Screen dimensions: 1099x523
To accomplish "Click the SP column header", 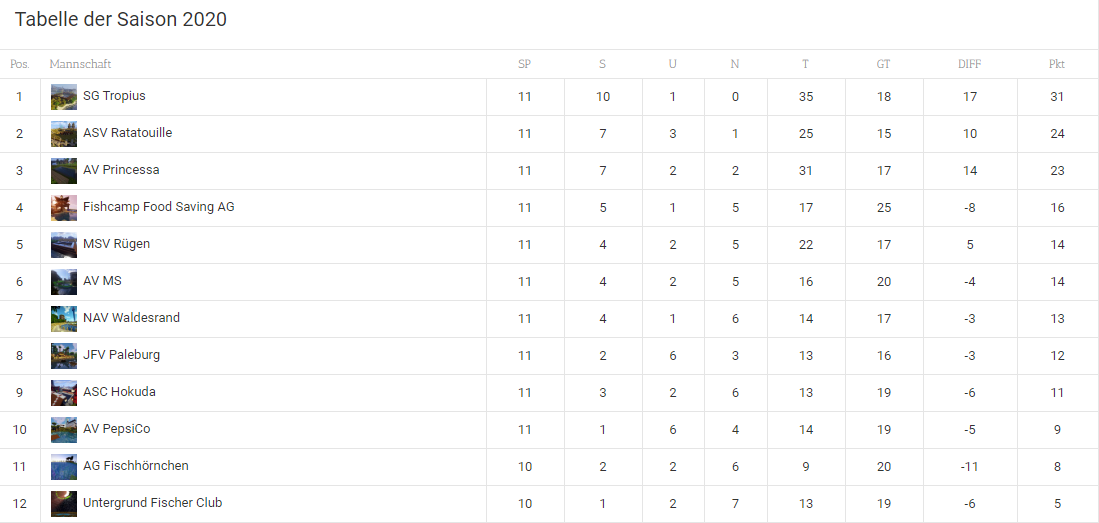I will pos(524,64).
